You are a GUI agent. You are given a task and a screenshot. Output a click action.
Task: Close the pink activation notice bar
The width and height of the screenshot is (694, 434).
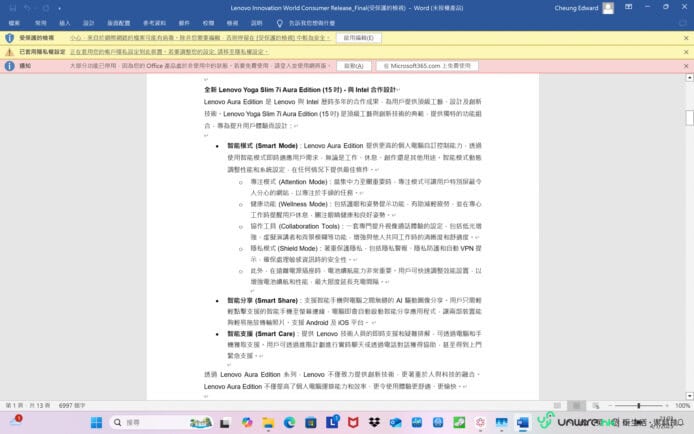click(x=686, y=66)
